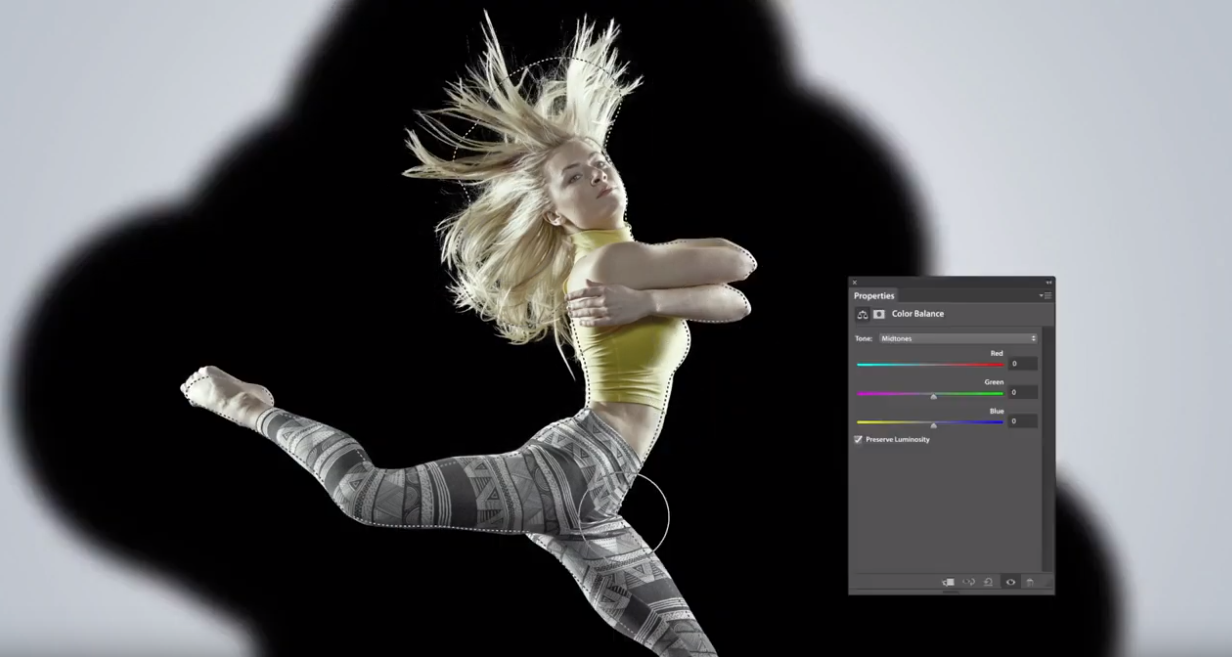Open the Properties panel flyout menu
This screenshot has width=1232, height=657.
pyautogui.click(x=1047, y=295)
